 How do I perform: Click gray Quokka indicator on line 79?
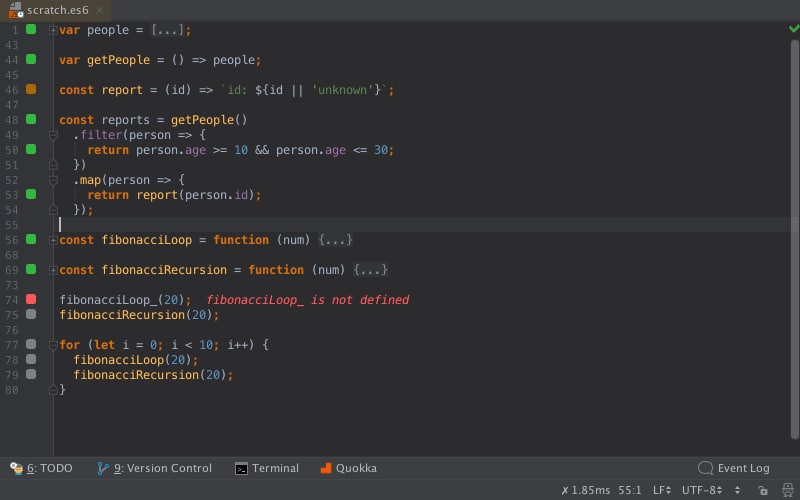pos(31,374)
